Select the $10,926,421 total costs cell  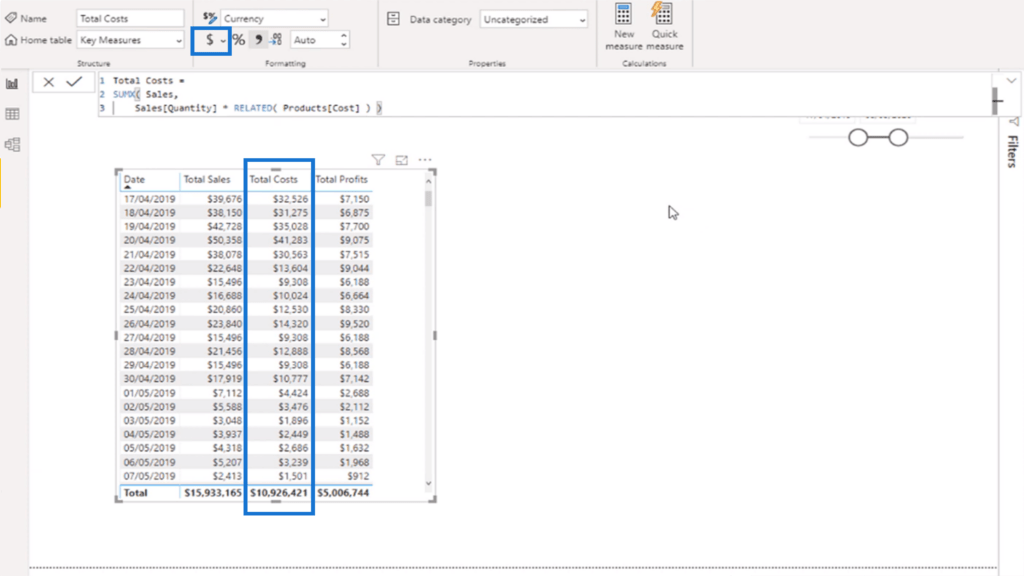(279, 492)
